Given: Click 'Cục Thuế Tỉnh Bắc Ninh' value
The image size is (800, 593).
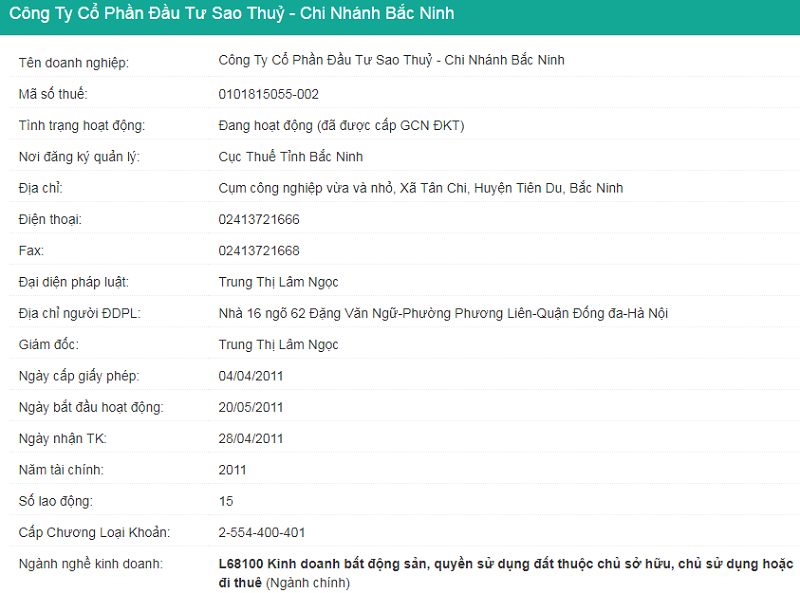Looking at the screenshot, I should click(x=290, y=156).
